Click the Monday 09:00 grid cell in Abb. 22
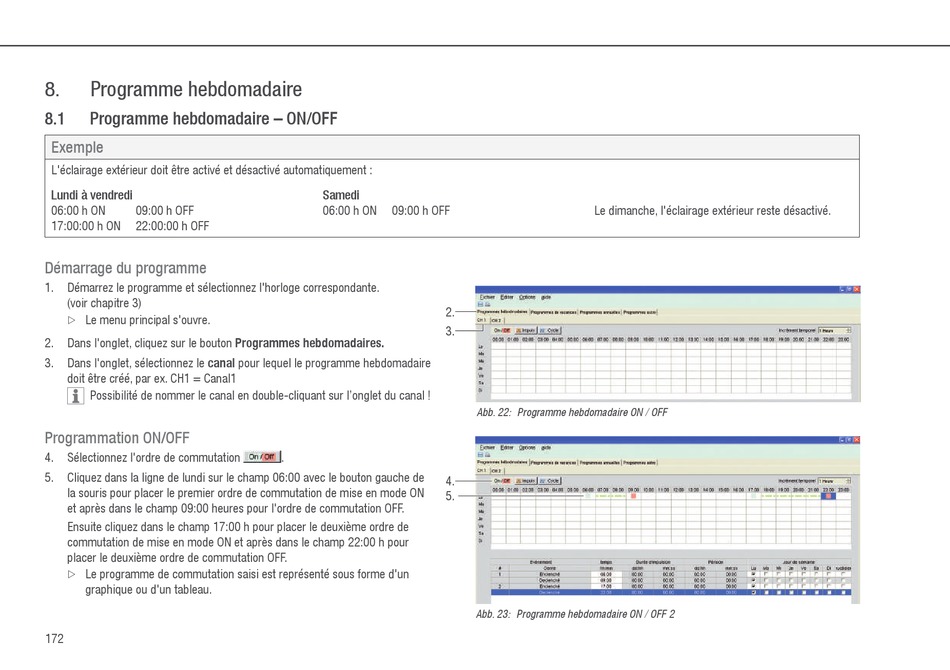 coord(633,347)
